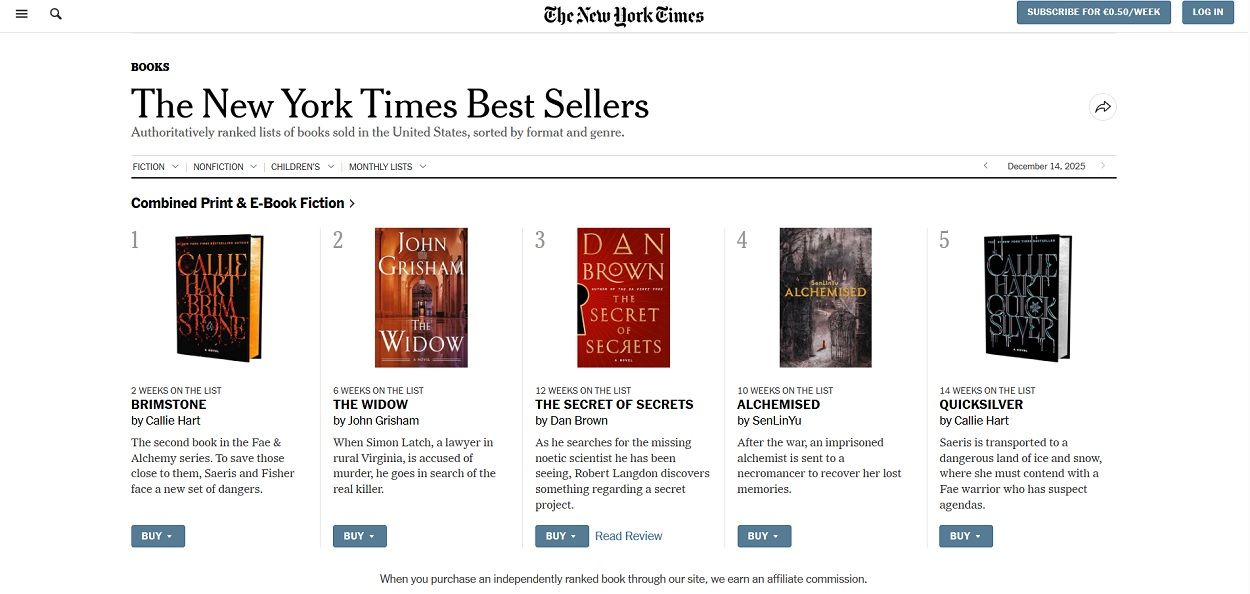Open Buy dropdown for The Widow
This screenshot has width=1250, height=594.
click(359, 536)
